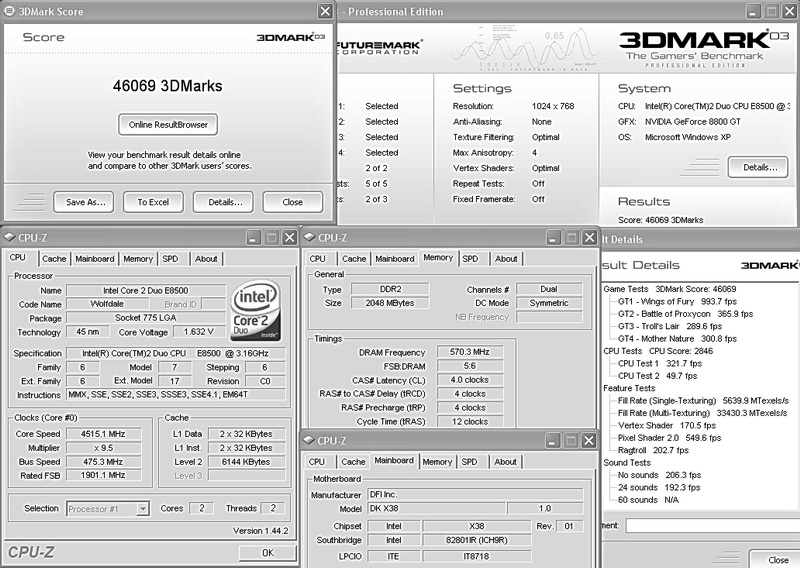Click OK in CPU-Z processor window
The height and width of the screenshot is (568, 800).
tap(268, 553)
